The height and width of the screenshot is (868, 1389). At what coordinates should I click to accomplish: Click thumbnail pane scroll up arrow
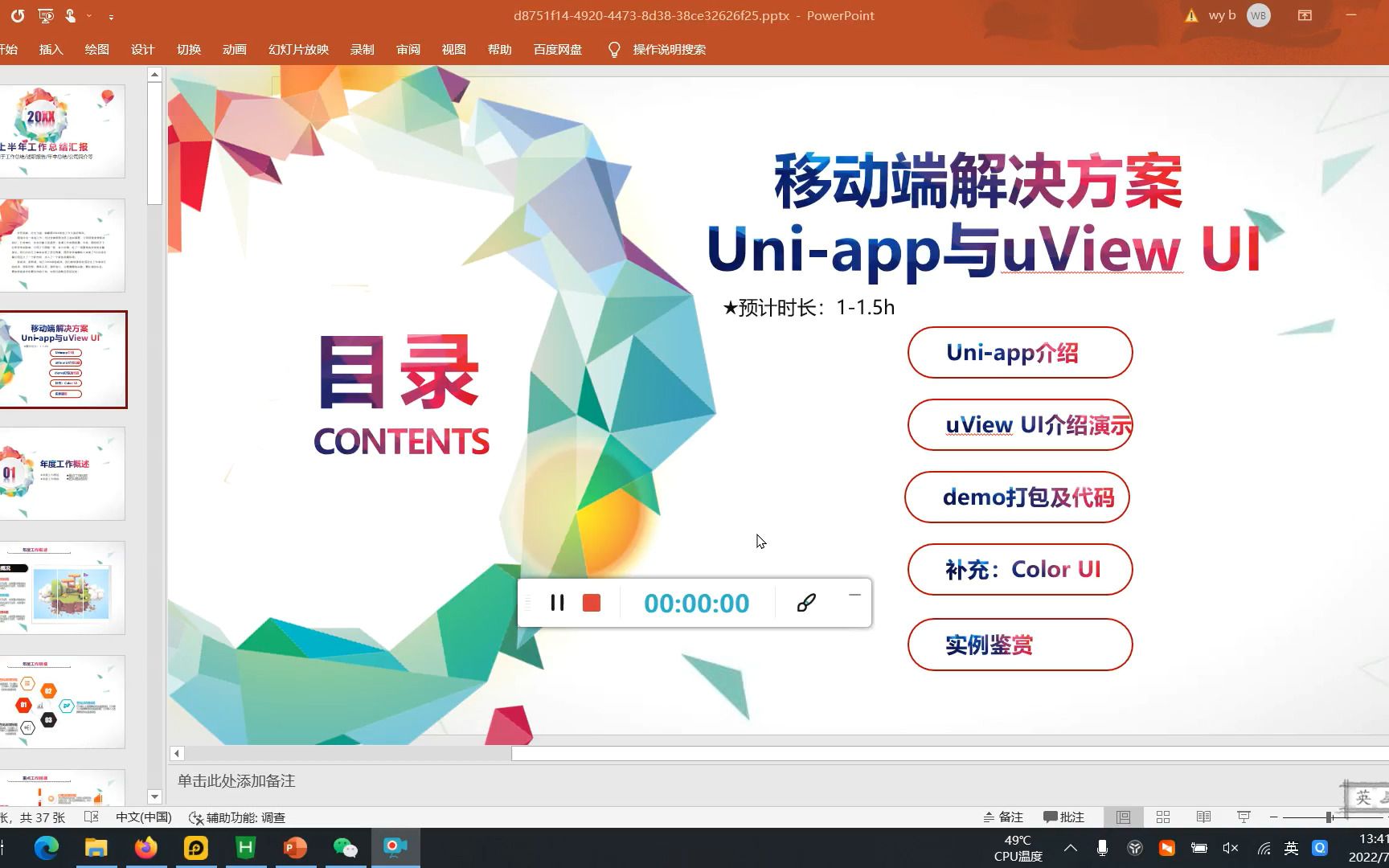(x=155, y=74)
